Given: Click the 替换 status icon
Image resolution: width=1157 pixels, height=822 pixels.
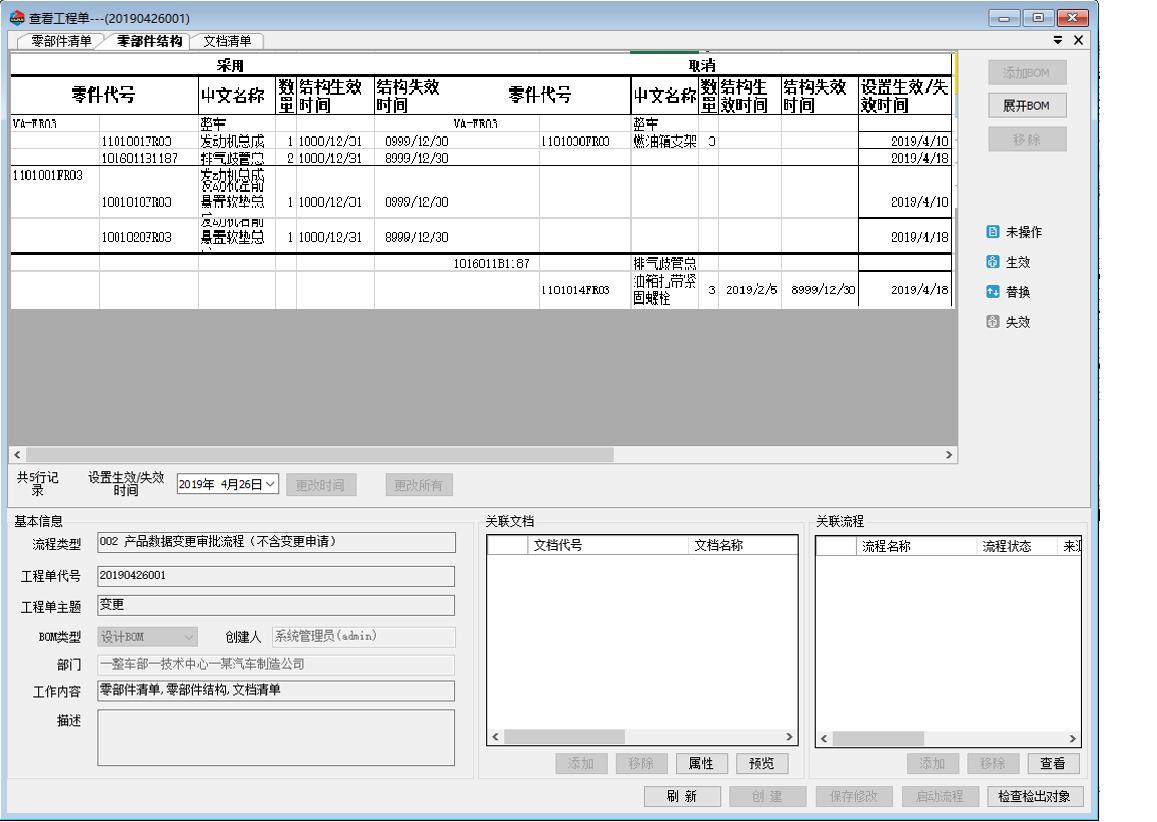Looking at the screenshot, I should pyautogui.click(x=992, y=291).
